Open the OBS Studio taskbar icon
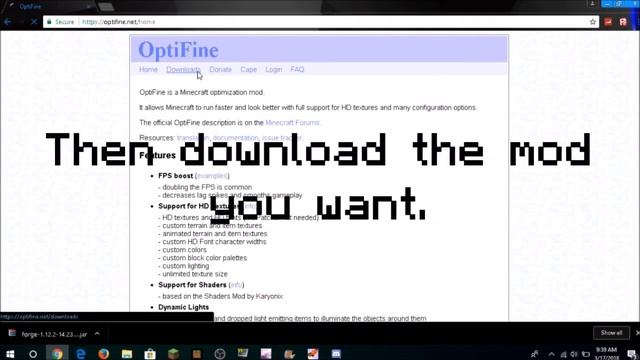Screen dimensions: 640x360 [x=220, y=354]
